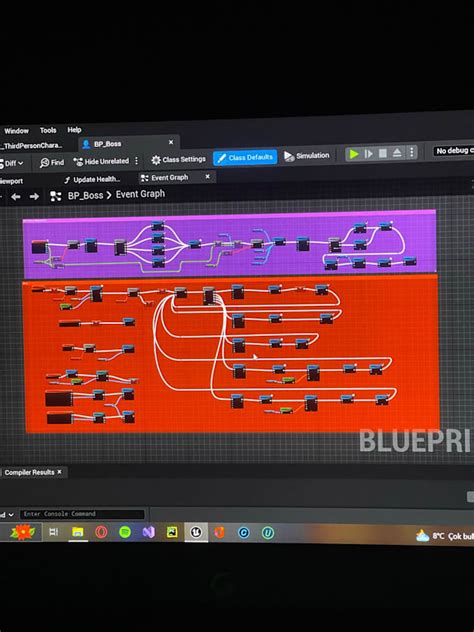
Task: Play the level with green play button
Action: click(x=354, y=154)
